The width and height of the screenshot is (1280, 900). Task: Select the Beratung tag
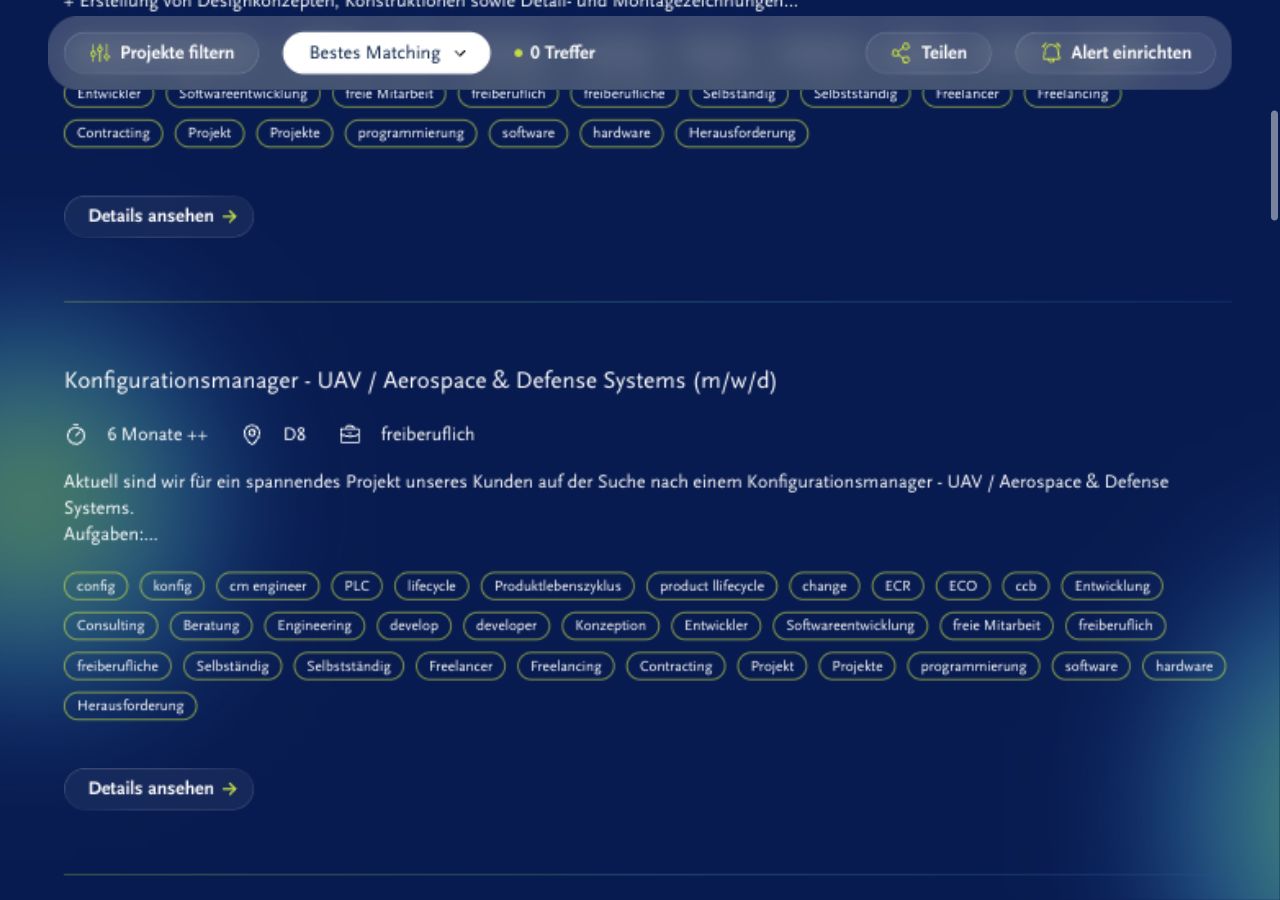211,626
